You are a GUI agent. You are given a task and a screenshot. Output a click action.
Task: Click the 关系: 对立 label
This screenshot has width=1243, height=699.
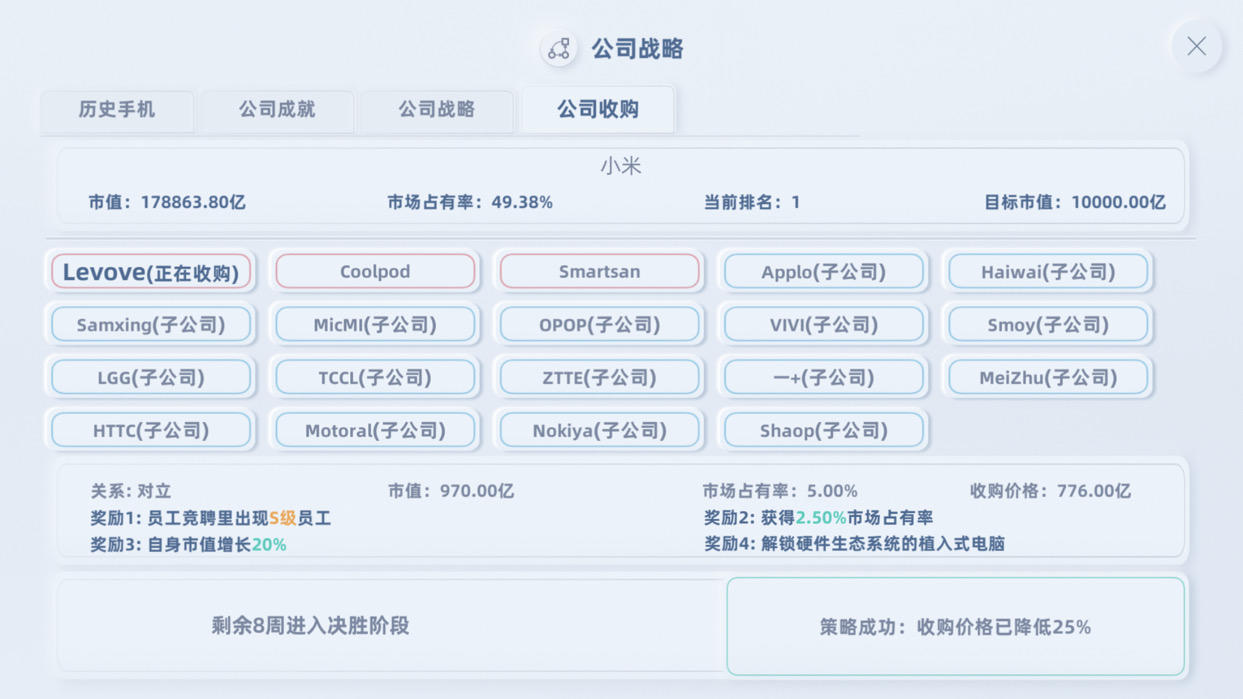[x=131, y=491]
